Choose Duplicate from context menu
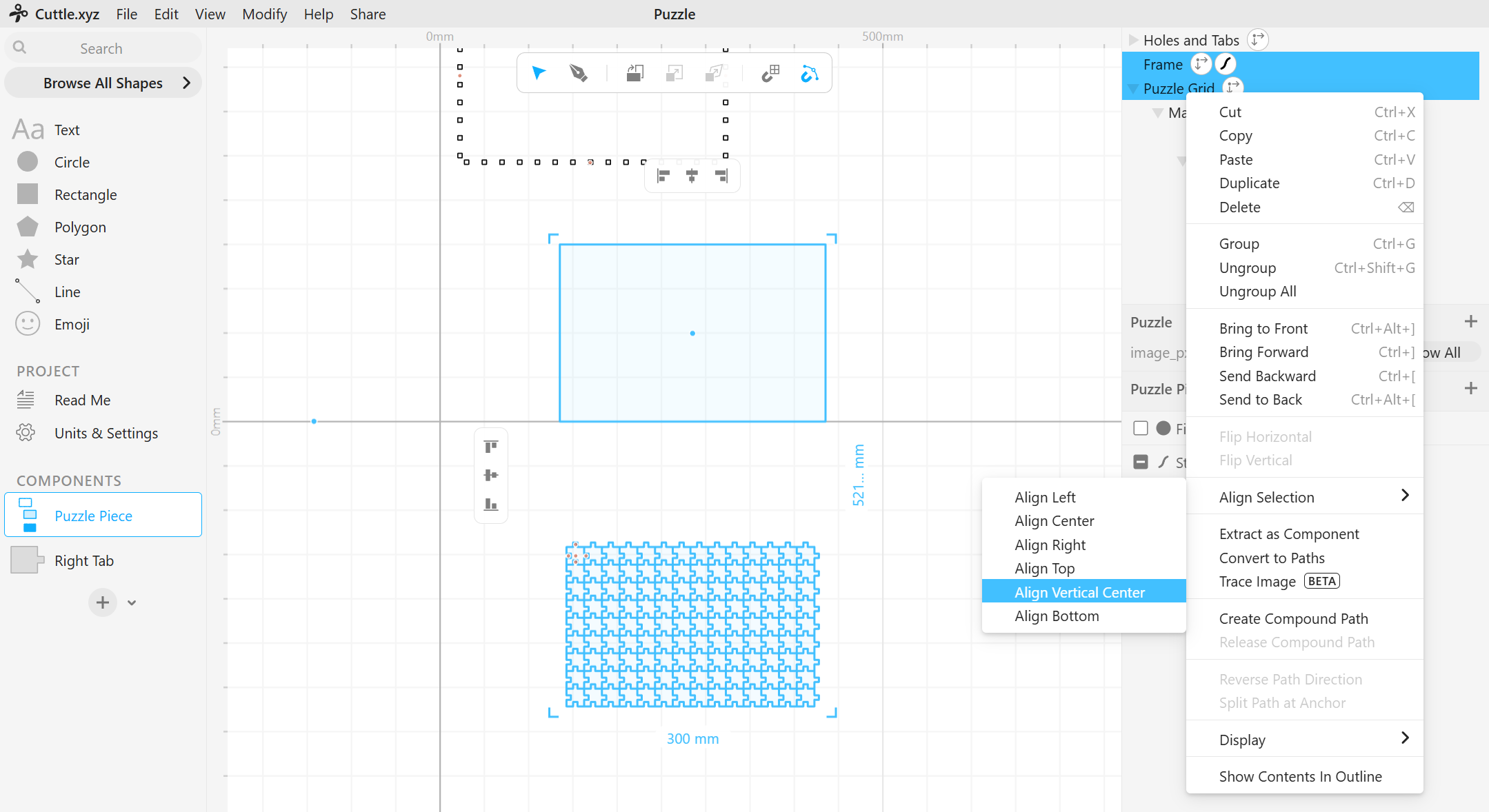The height and width of the screenshot is (812, 1489). tap(1304, 183)
